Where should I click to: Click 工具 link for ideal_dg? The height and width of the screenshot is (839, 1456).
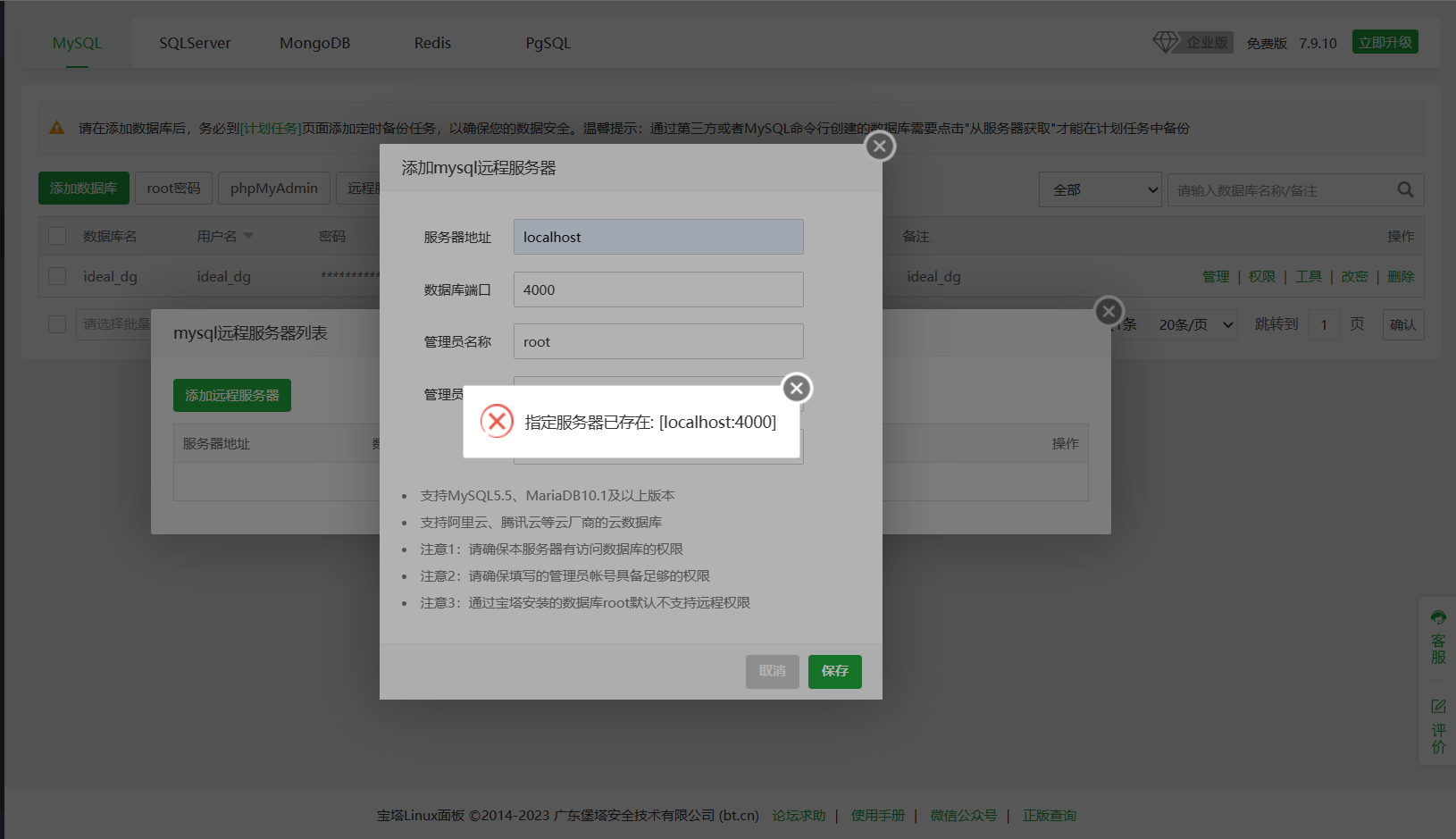(1309, 276)
